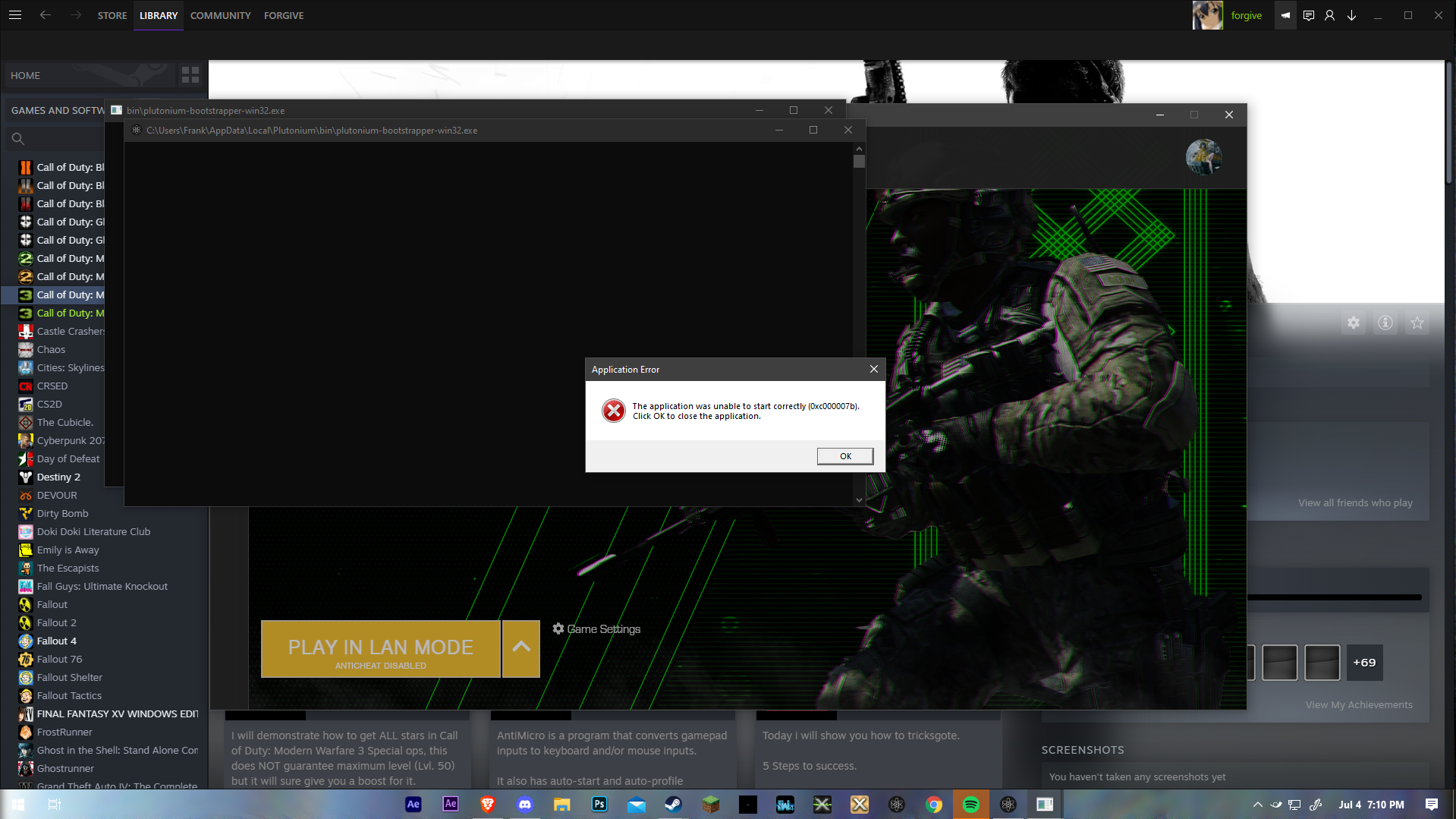Open the friends person icon
Screen dimensions: 1456x819
[x=1330, y=15]
